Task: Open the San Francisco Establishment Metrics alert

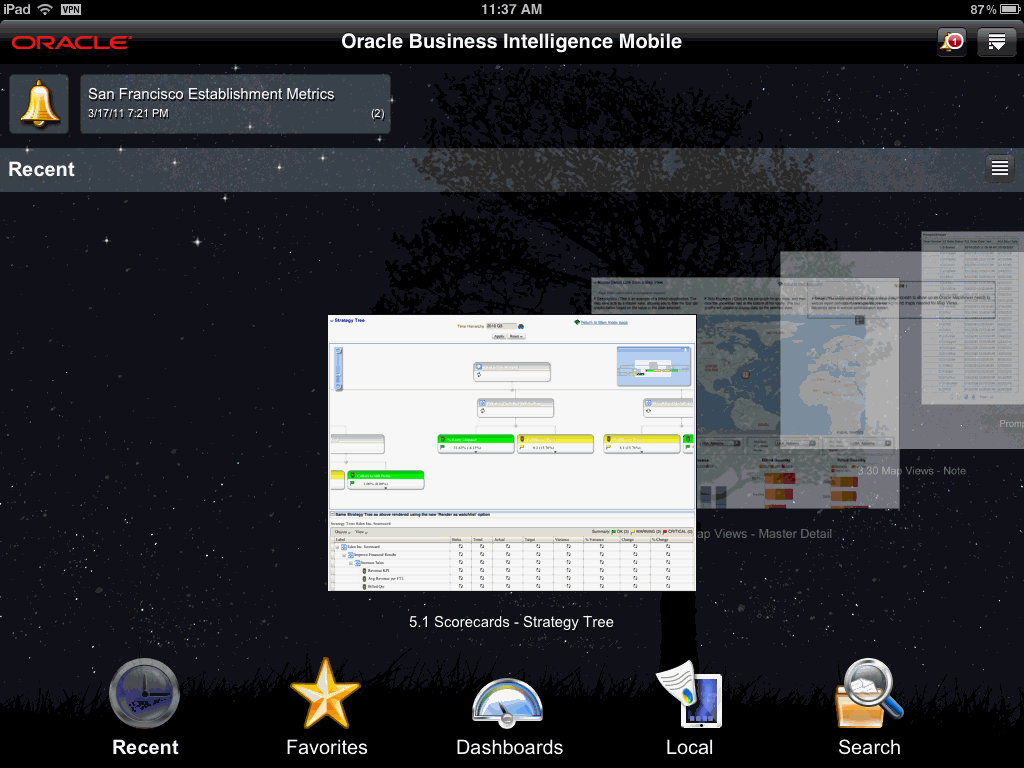Action: click(235, 103)
